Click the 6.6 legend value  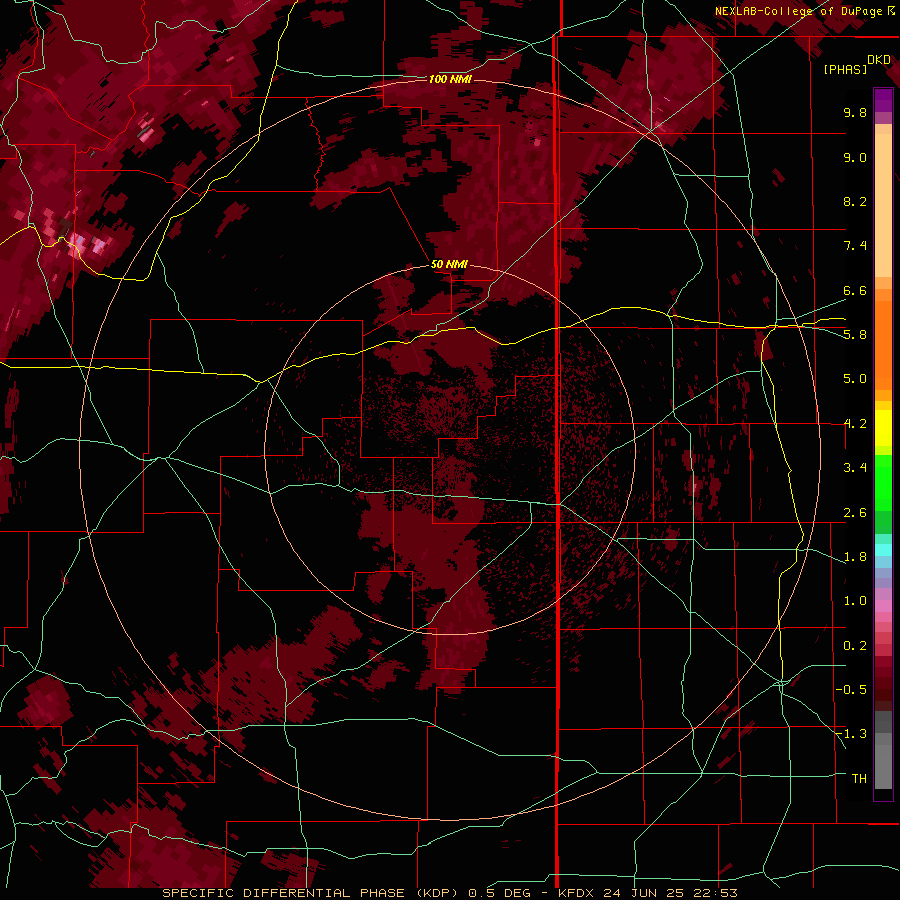coord(855,290)
